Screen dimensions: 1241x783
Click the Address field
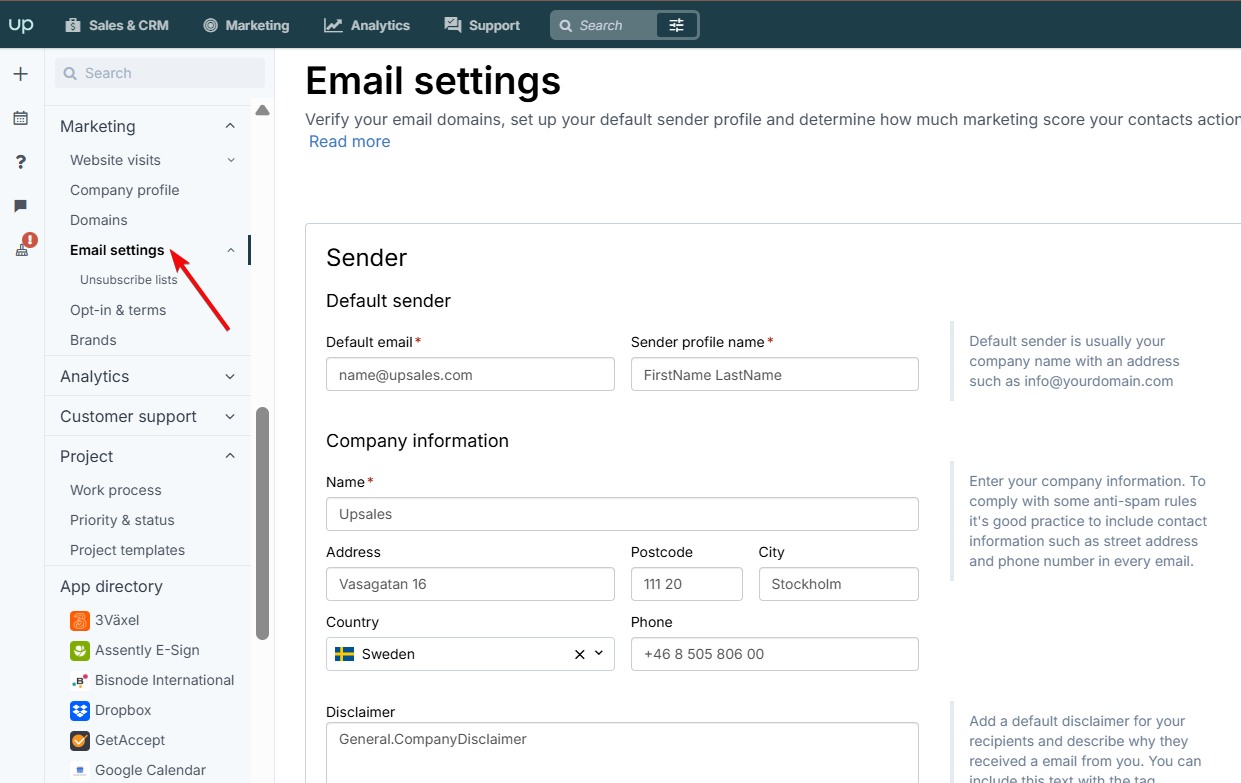point(470,584)
